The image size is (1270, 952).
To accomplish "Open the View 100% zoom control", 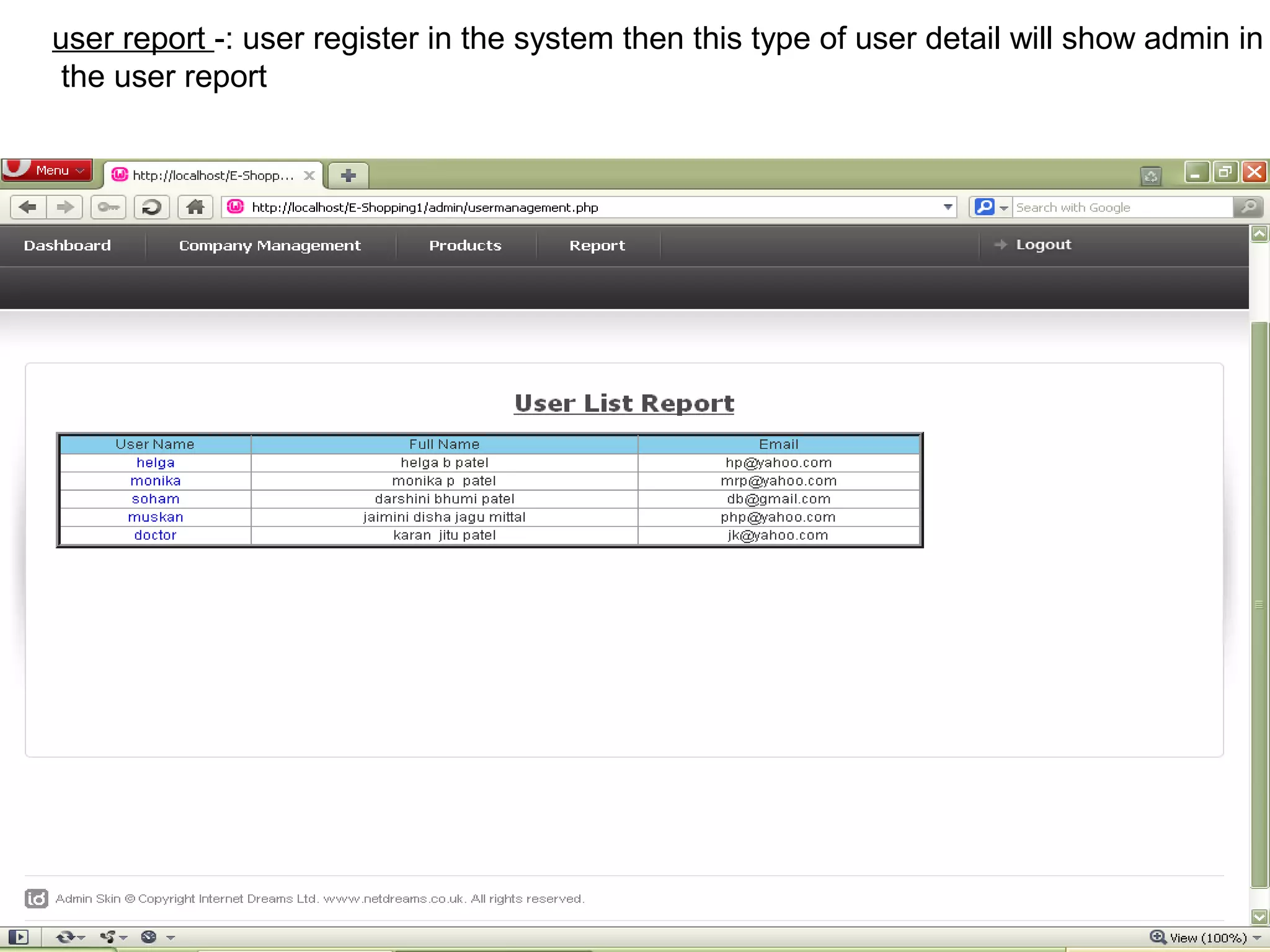I will [x=1206, y=938].
